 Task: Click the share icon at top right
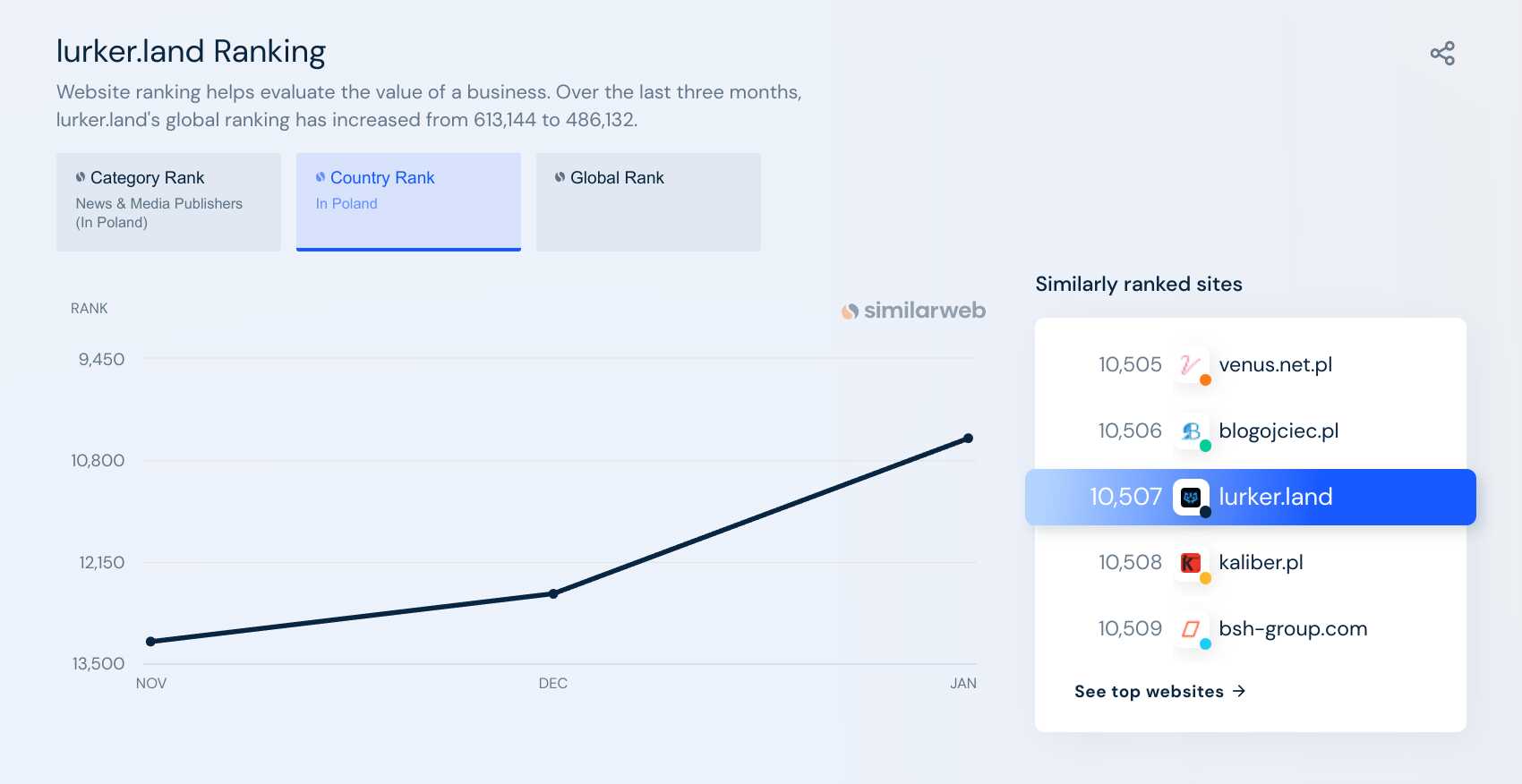tap(1442, 54)
